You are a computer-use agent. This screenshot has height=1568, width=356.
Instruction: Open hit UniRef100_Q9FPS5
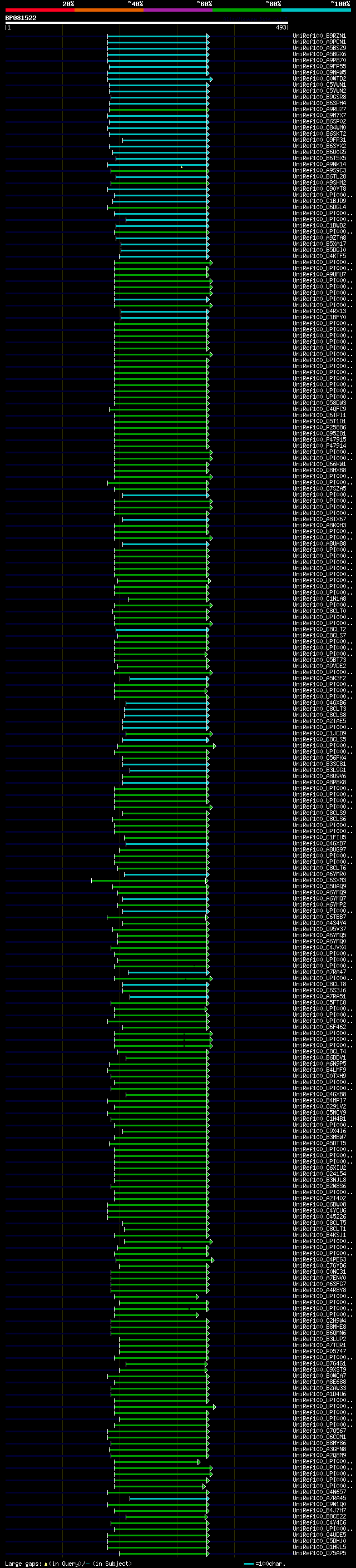point(319,66)
